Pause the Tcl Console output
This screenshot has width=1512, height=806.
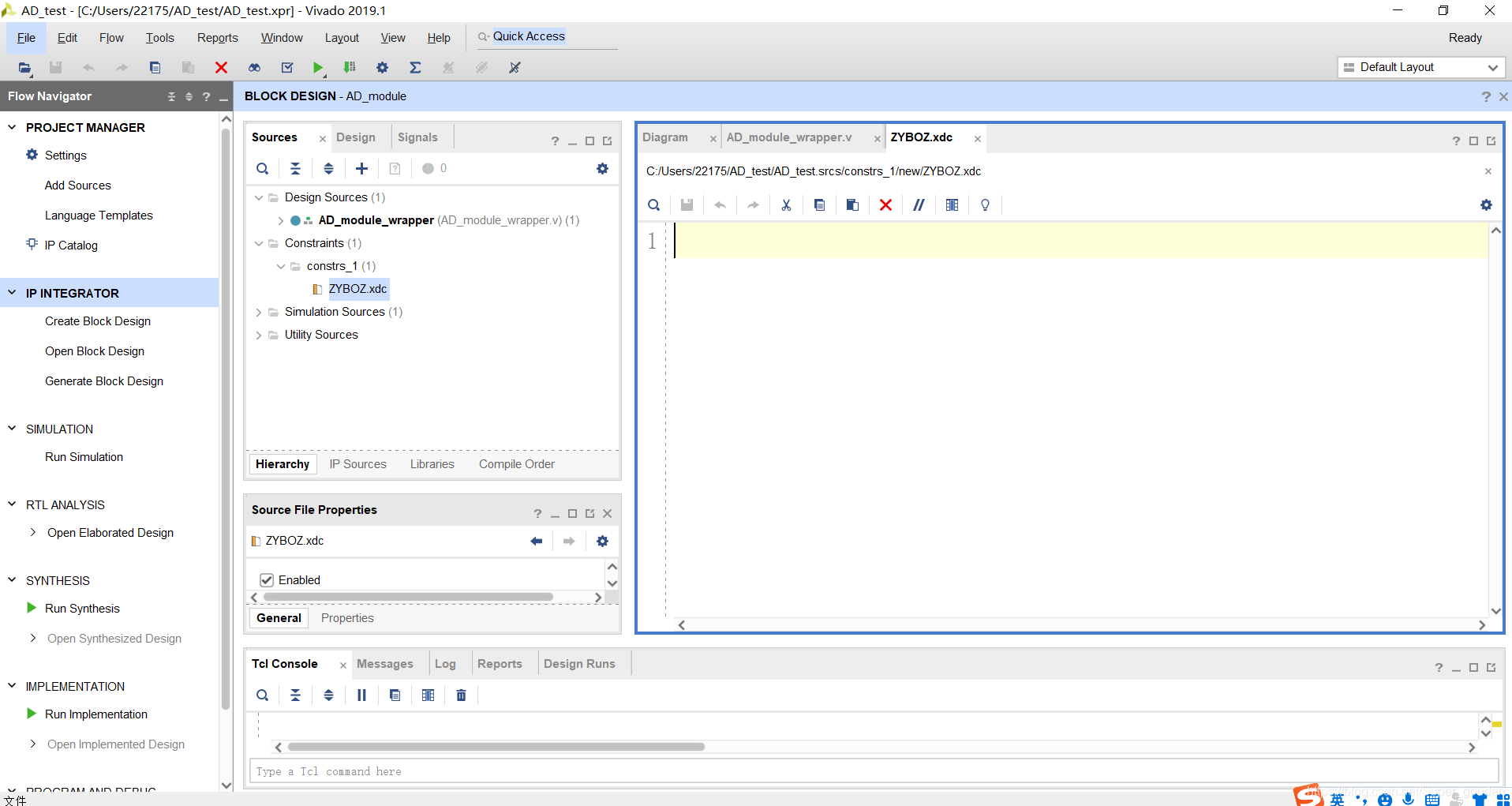361,695
